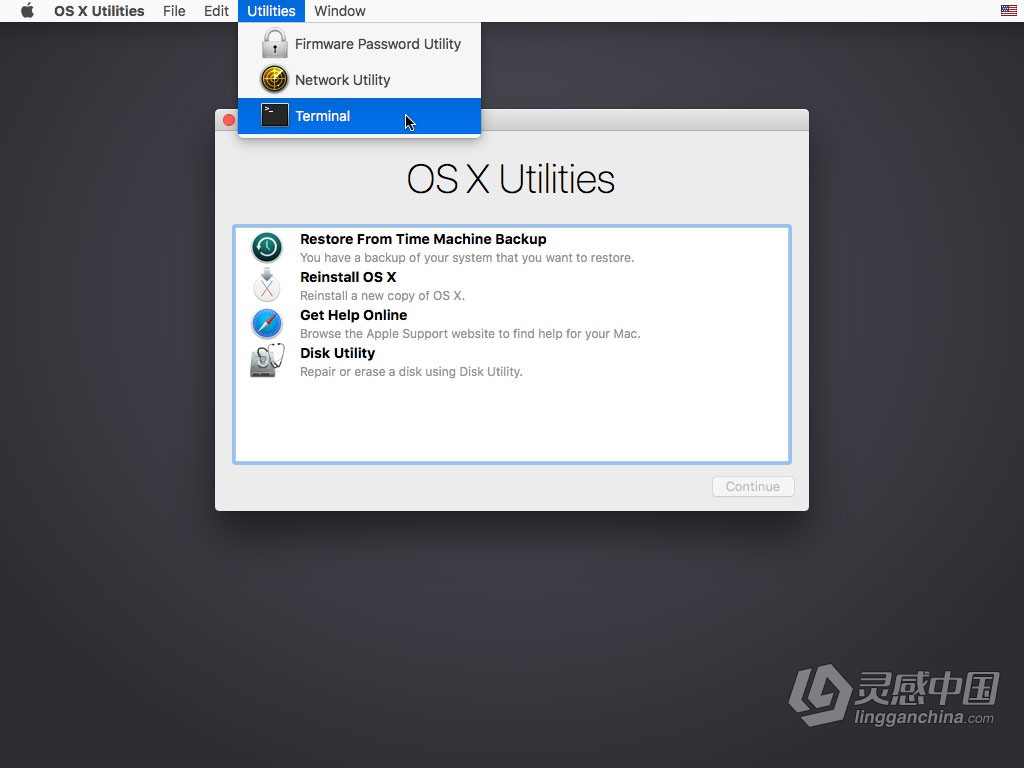Collapse the open Utilities menu
Viewport: 1024px width, 768px height.
coord(271,11)
